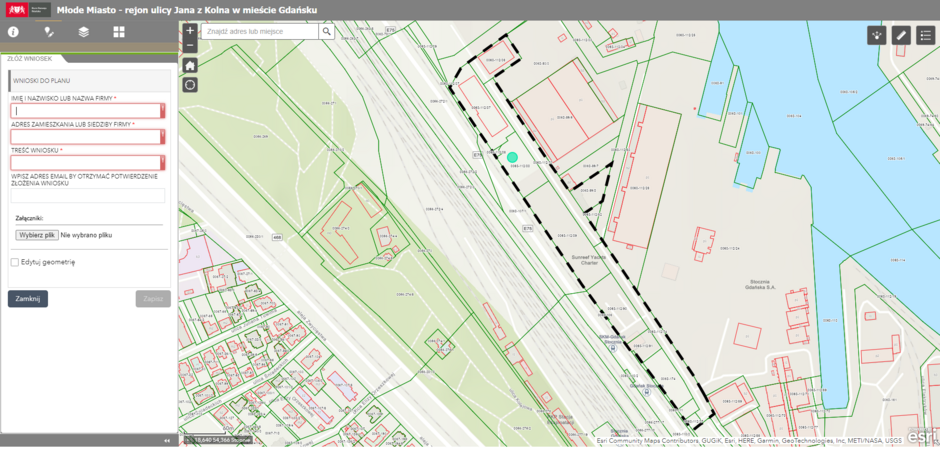This screenshot has height=455, width=940.
Task: Open the pencil draw tool on map
Action: click(x=901, y=35)
